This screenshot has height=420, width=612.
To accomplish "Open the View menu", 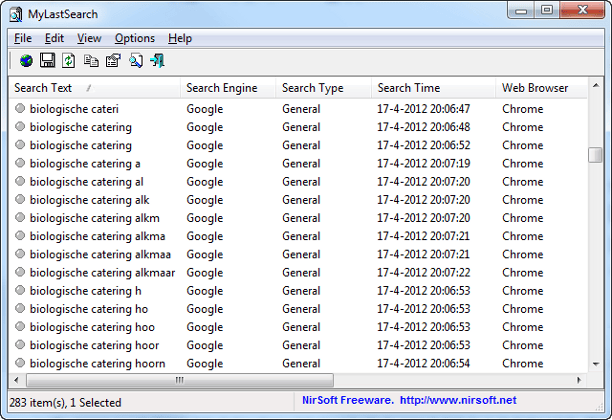I will coord(89,38).
